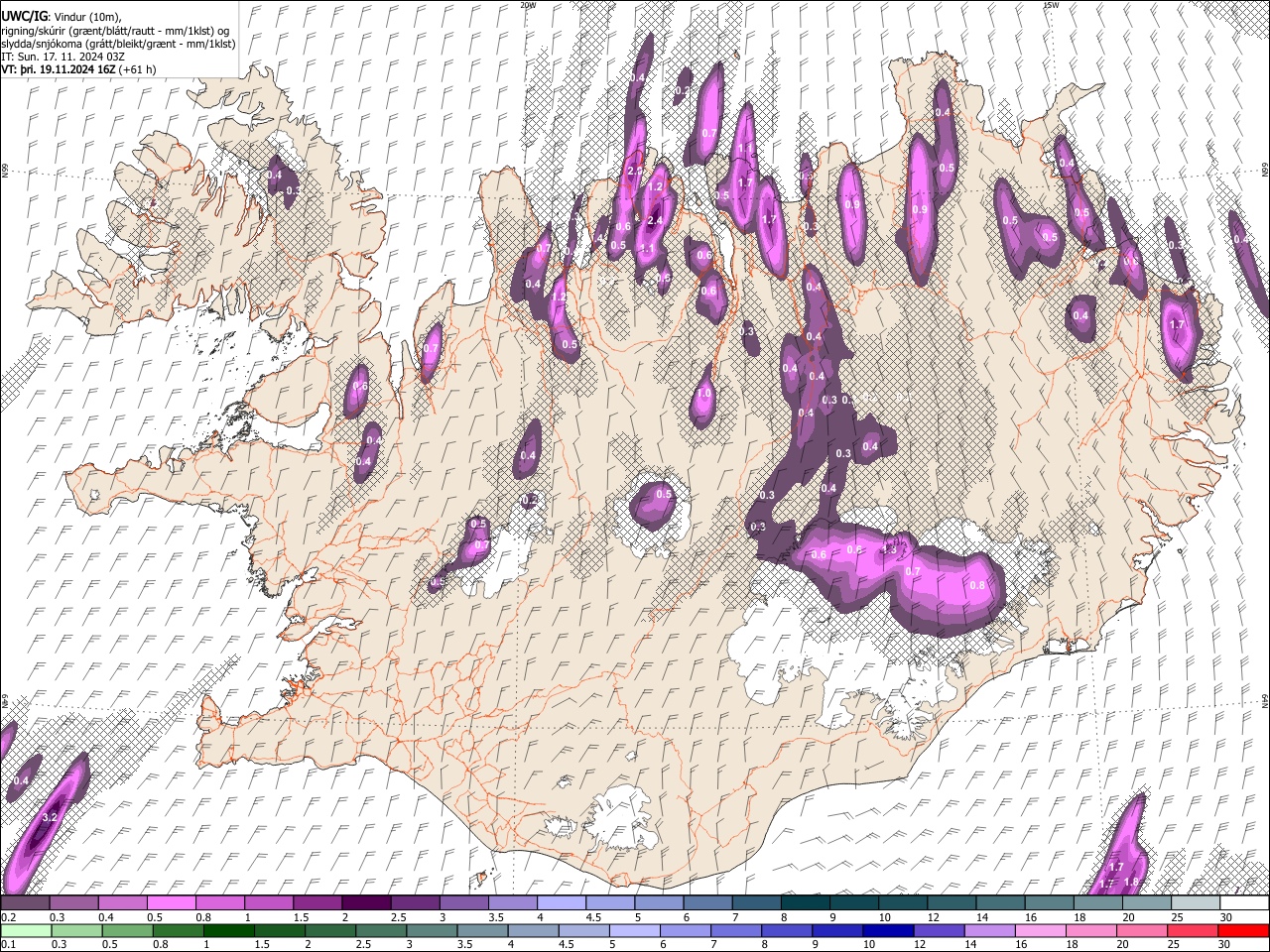Click the pink lower swatch between 18 and 20
The height and width of the screenshot is (952, 1270).
pyautogui.click(x=1090, y=930)
